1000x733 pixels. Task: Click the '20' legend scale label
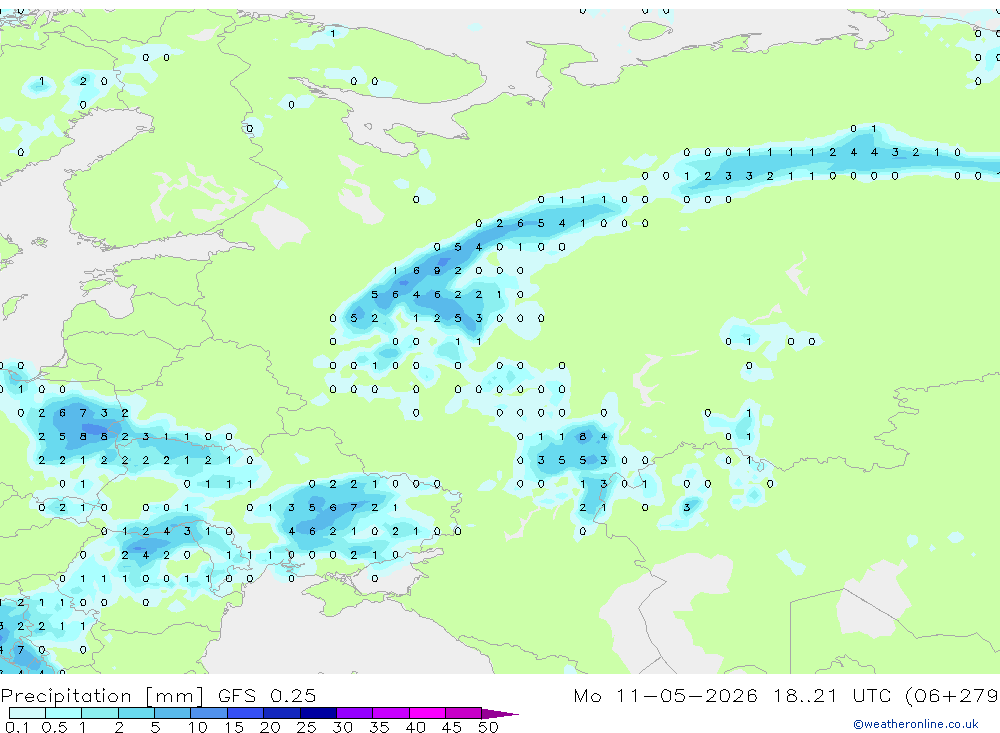coord(270,727)
